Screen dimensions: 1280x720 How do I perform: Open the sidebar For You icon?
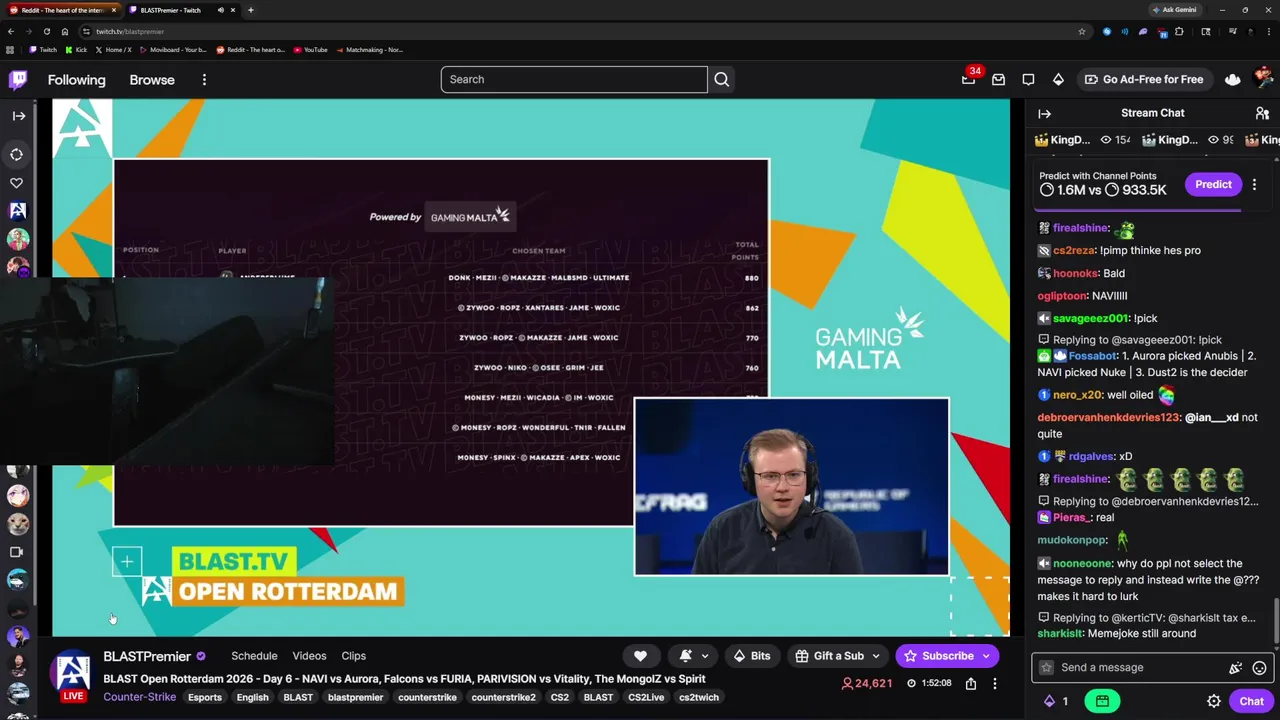pos(17,154)
